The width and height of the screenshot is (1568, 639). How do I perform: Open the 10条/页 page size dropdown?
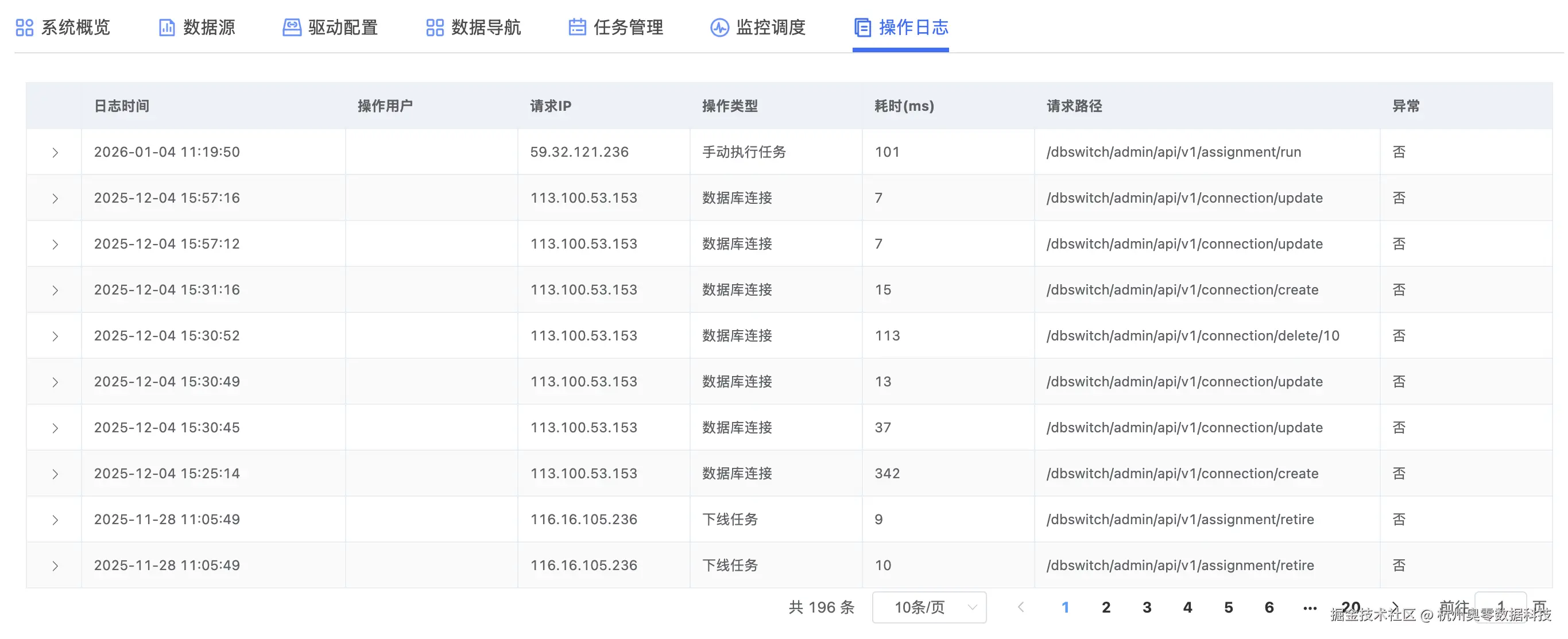click(x=929, y=607)
